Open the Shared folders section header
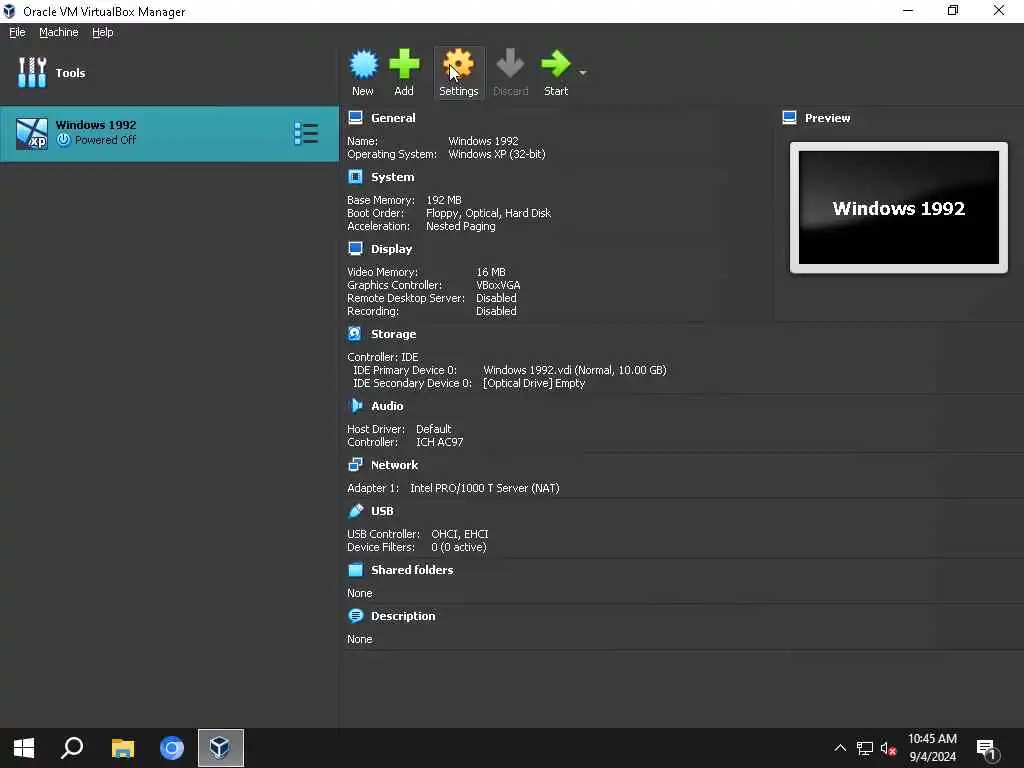The width and height of the screenshot is (1024, 768). point(412,570)
